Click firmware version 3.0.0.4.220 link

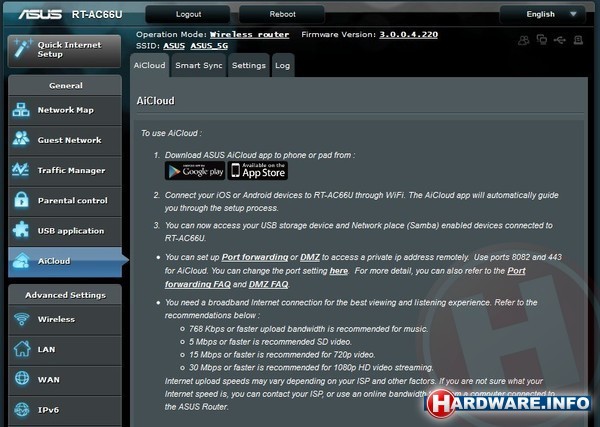coord(408,34)
